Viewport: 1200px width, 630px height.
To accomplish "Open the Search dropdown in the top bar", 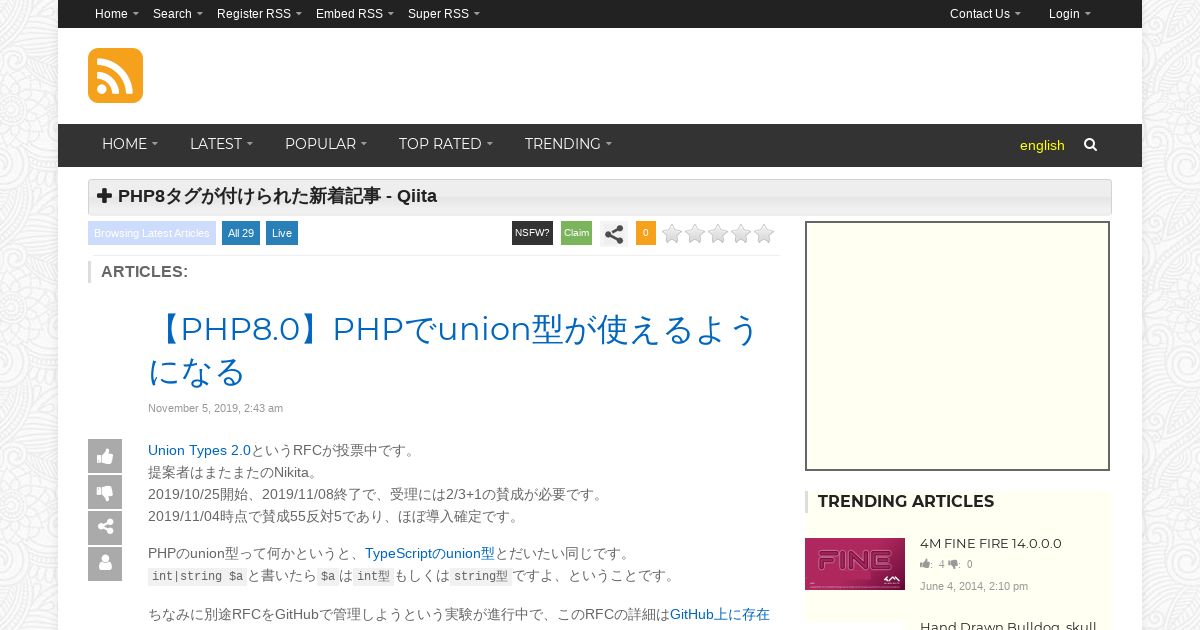I will click(x=178, y=14).
